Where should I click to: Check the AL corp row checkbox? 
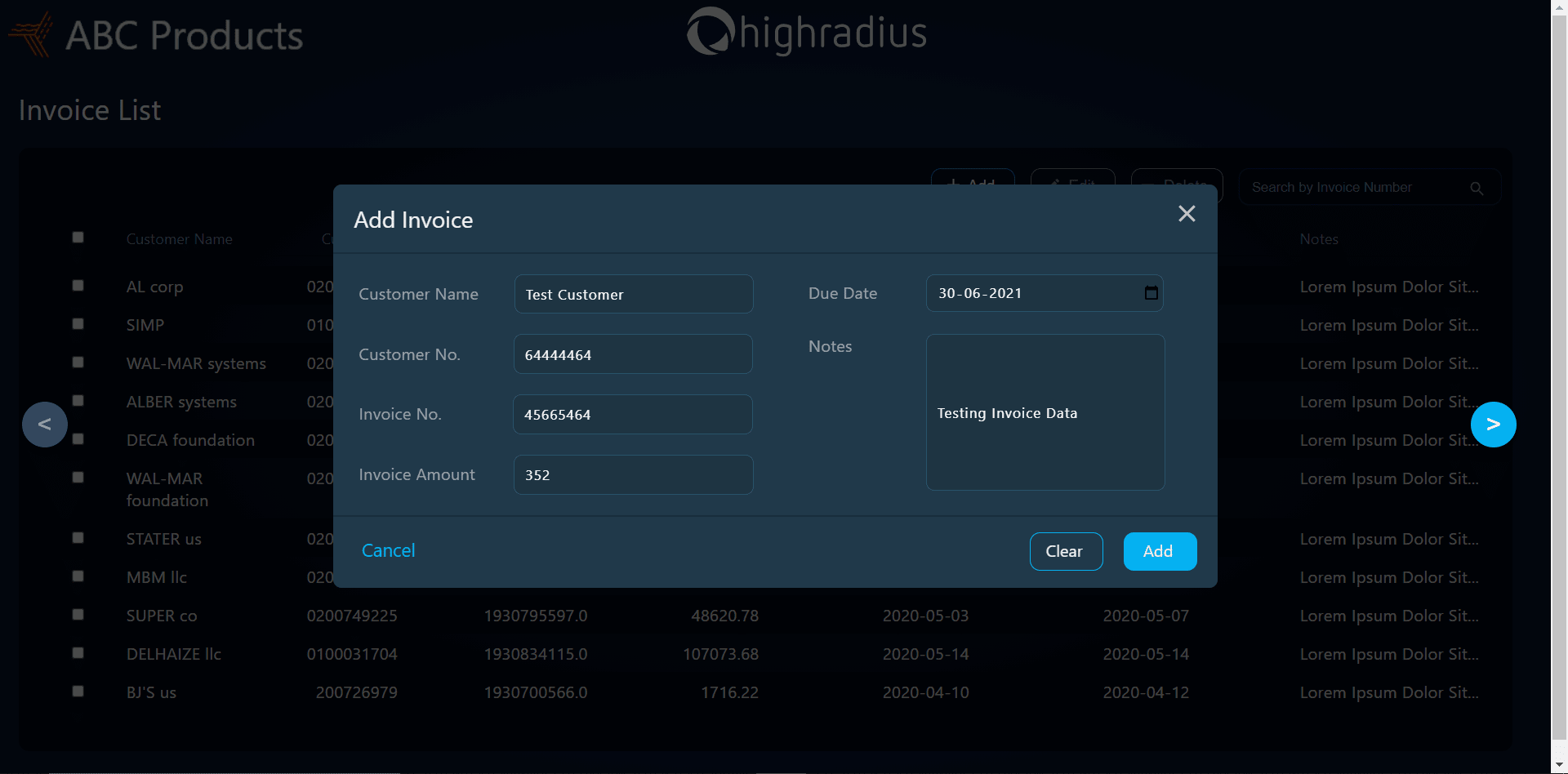78,285
